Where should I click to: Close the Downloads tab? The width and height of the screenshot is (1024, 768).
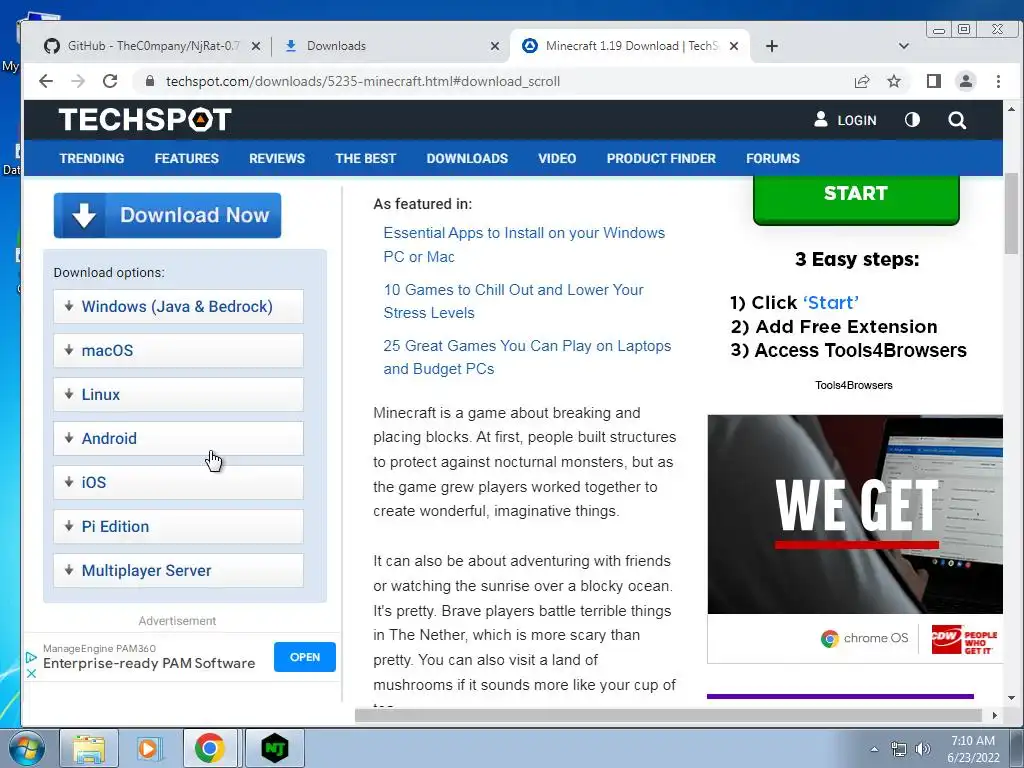point(494,46)
